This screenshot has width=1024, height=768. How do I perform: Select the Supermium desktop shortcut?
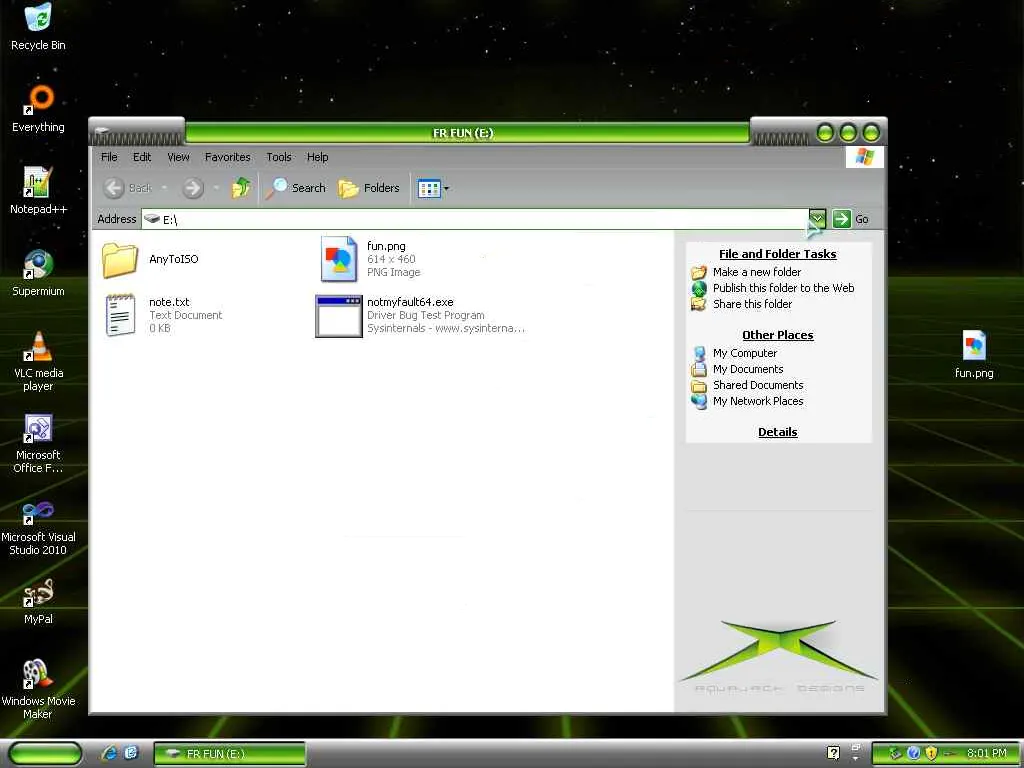coord(38,272)
